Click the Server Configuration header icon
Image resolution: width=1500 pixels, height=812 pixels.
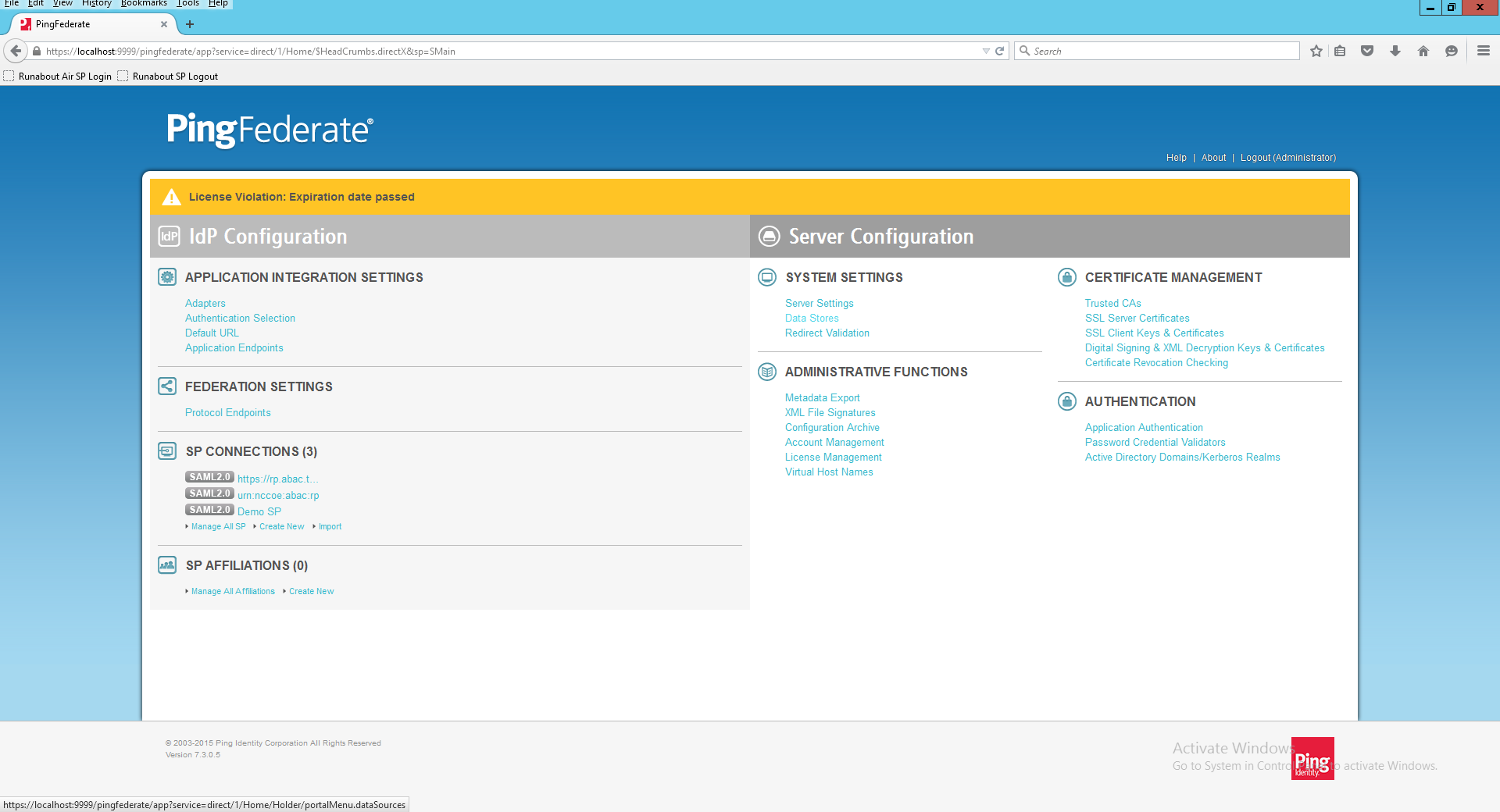point(770,237)
